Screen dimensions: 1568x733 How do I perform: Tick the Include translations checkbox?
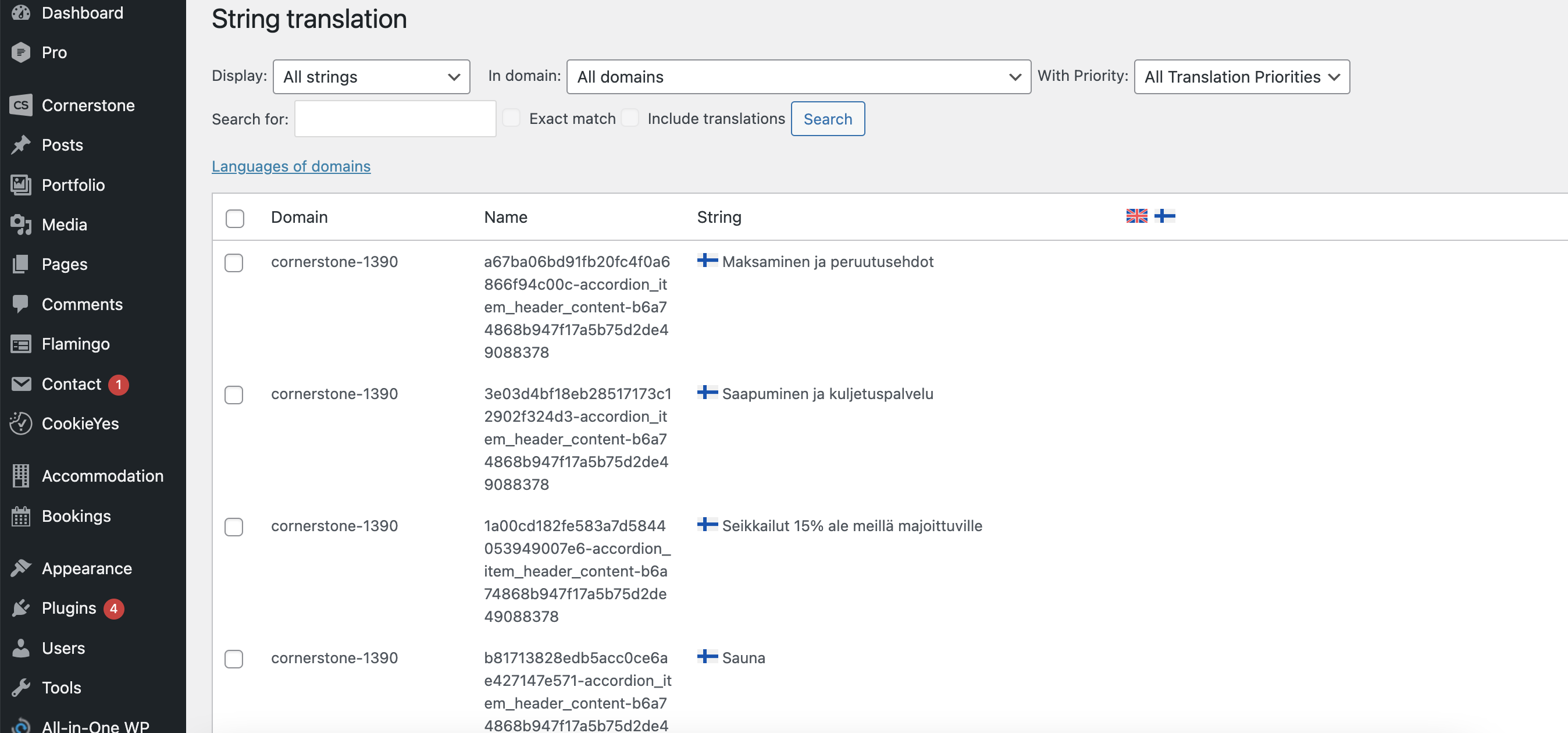pyautogui.click(x=629, y=118)
